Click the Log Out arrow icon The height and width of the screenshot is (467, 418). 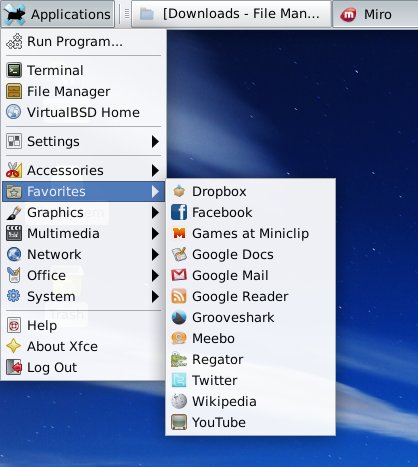pos(14,367)
